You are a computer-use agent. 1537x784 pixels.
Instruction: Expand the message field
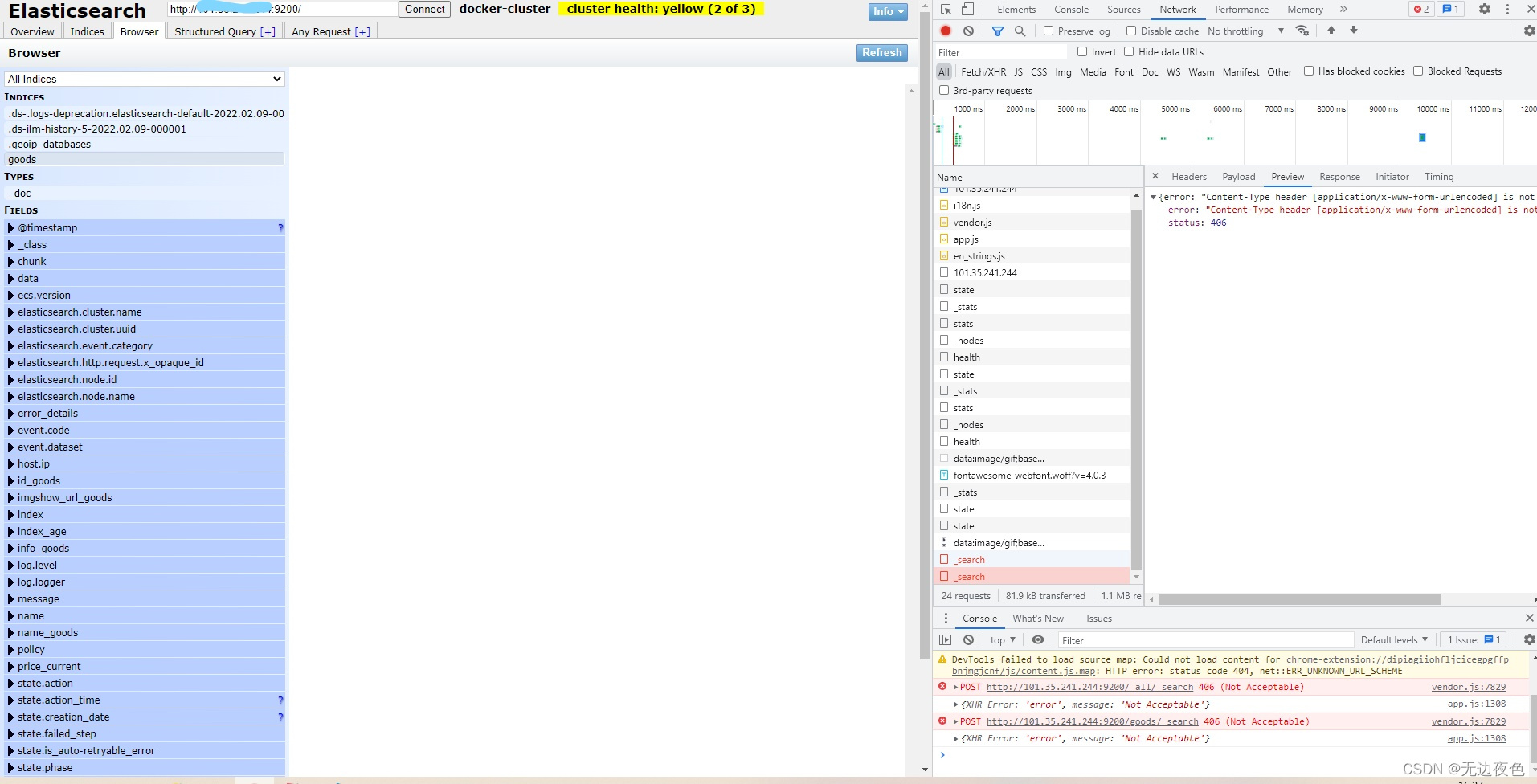[11, 598]
